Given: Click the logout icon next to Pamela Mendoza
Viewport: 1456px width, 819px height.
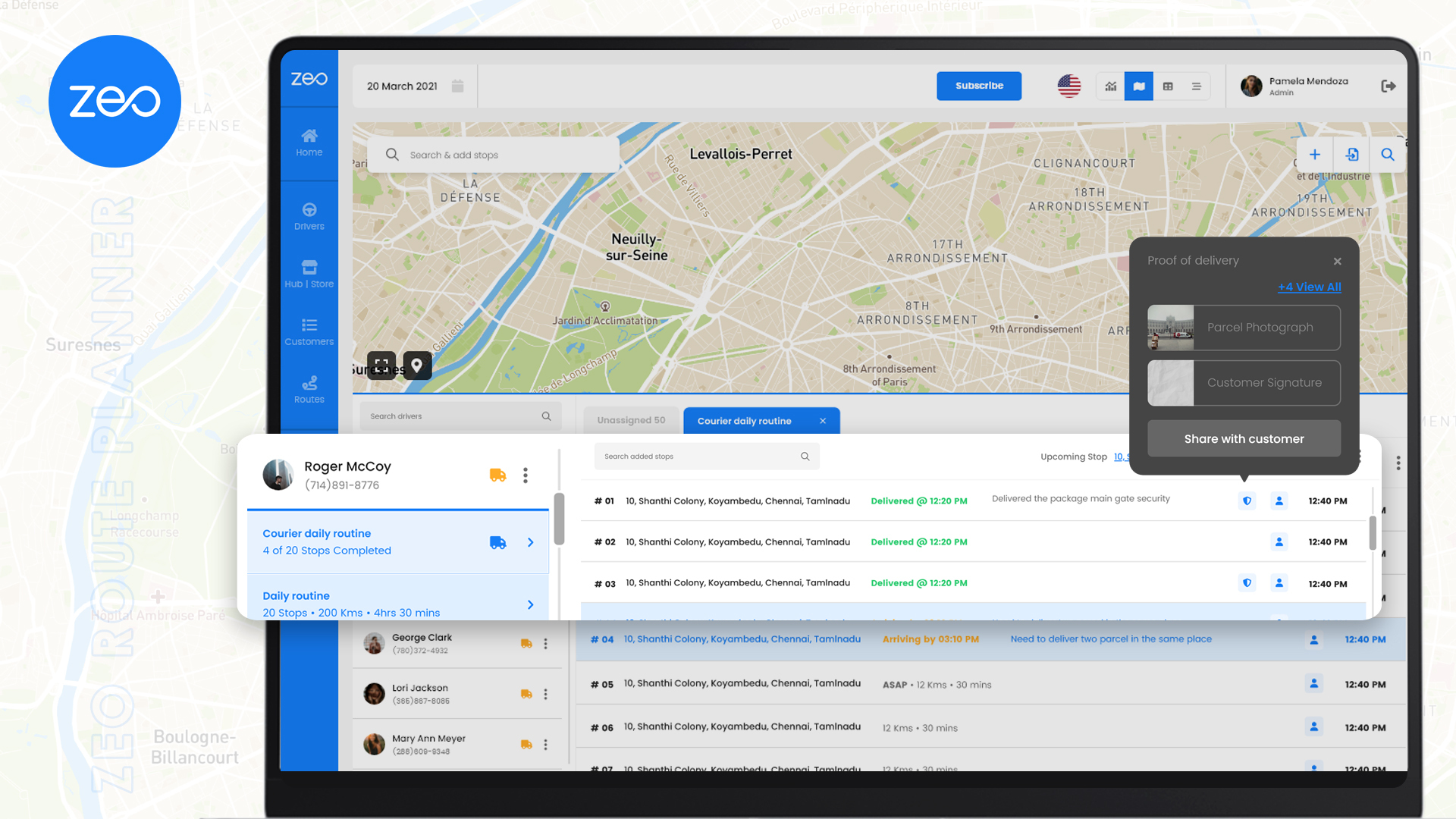Looking at the screenshot, I should point(1389,86).
